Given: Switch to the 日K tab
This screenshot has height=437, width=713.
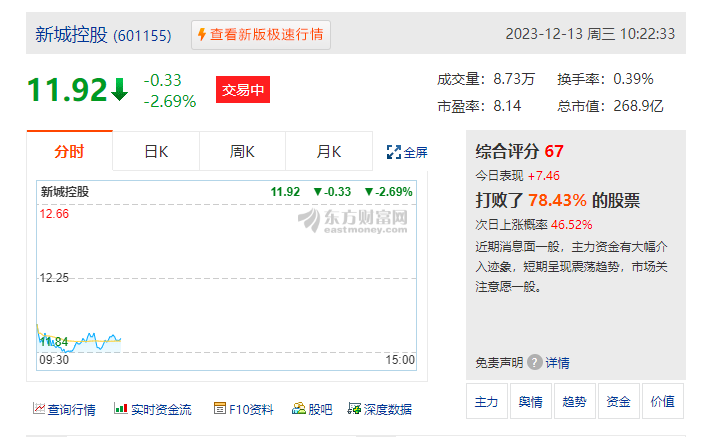Looking at the screenshot, I should click(x=156, y=151).
